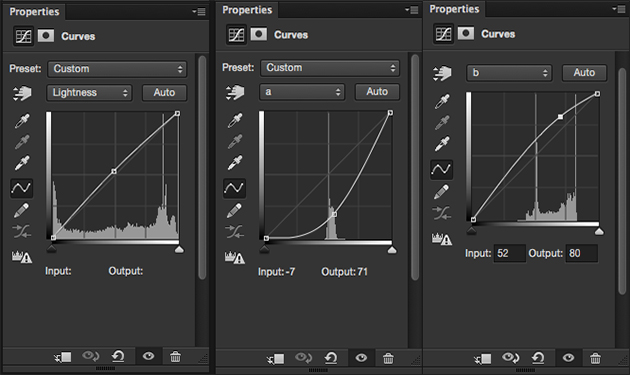Click the histogram clipping warning icon in a panel
Viewport: 630px width, 375px height.
coord(235,257)
